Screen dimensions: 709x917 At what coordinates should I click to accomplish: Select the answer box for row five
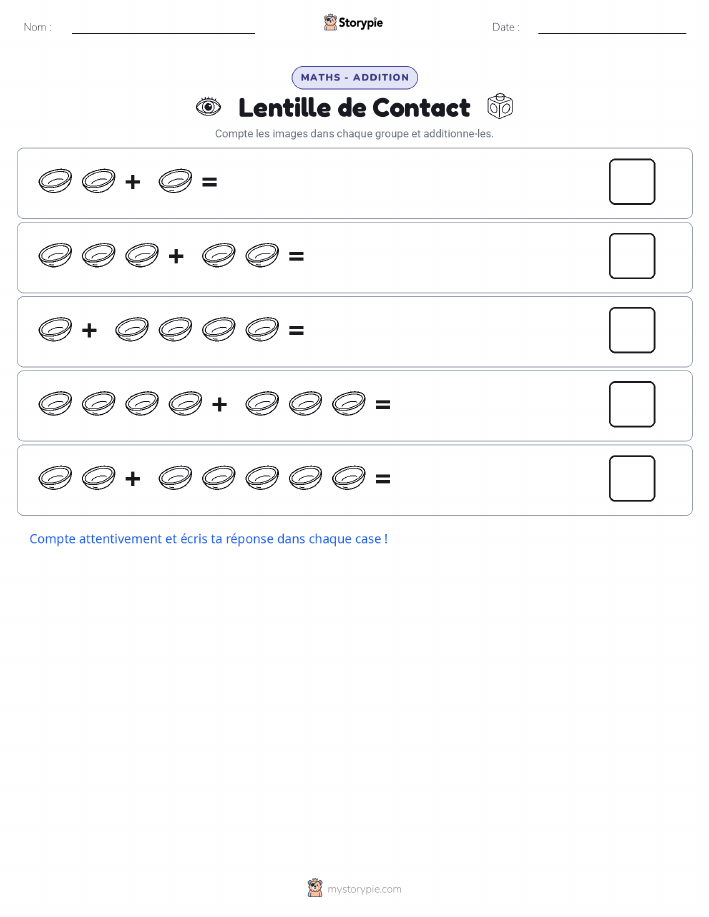632,478
